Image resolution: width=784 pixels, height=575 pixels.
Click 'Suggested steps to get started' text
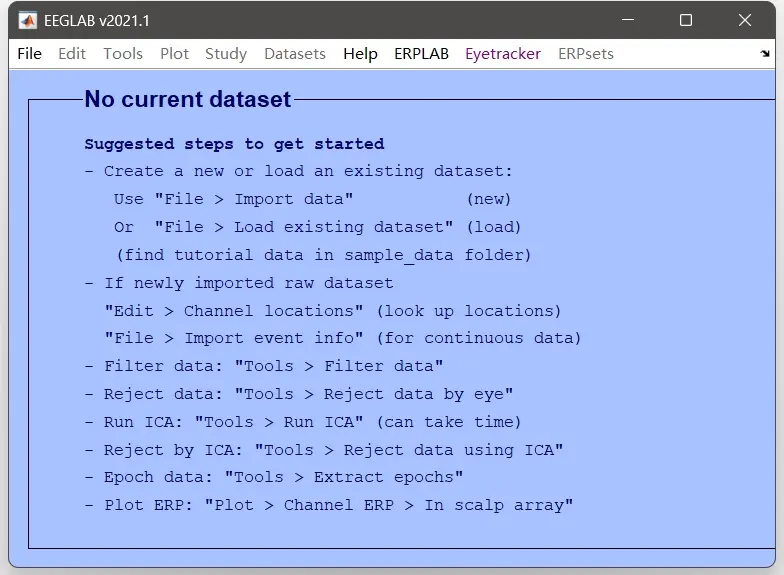point(234,144)
